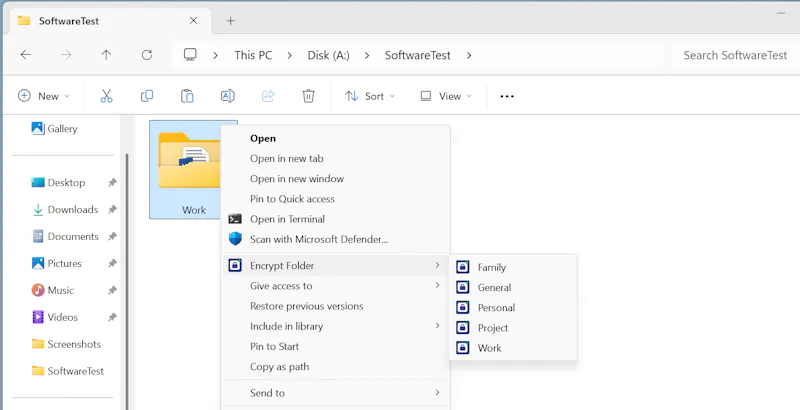This screenshot has width=800, height=410.
Task: Click pin icon beside Videos
Action: click(x=112, y=317)
